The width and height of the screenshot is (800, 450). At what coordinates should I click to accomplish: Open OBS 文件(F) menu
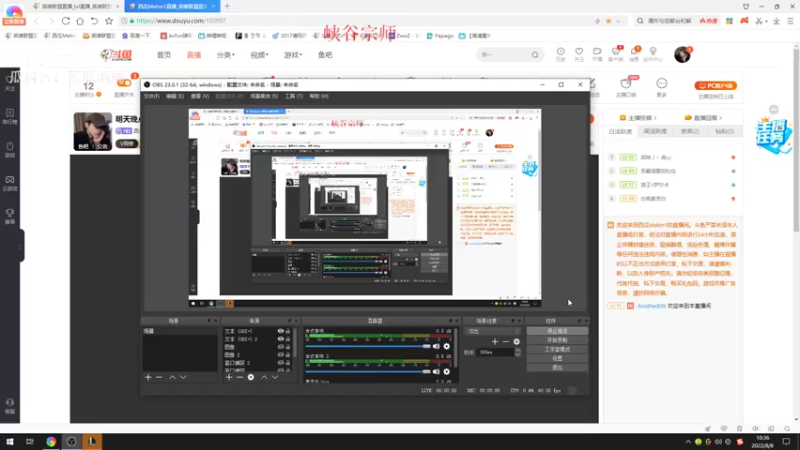pyautogui.click(x=152, y=96)
